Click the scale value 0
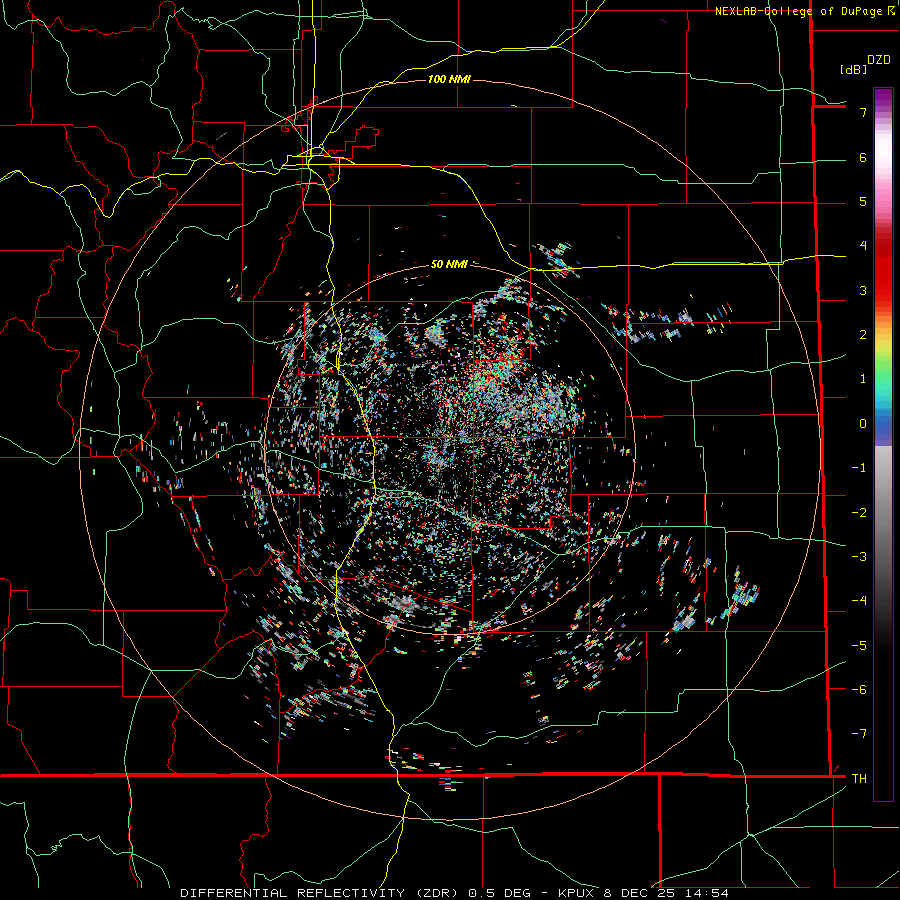This screenshot has width=900, height=900. coord(863,424)
